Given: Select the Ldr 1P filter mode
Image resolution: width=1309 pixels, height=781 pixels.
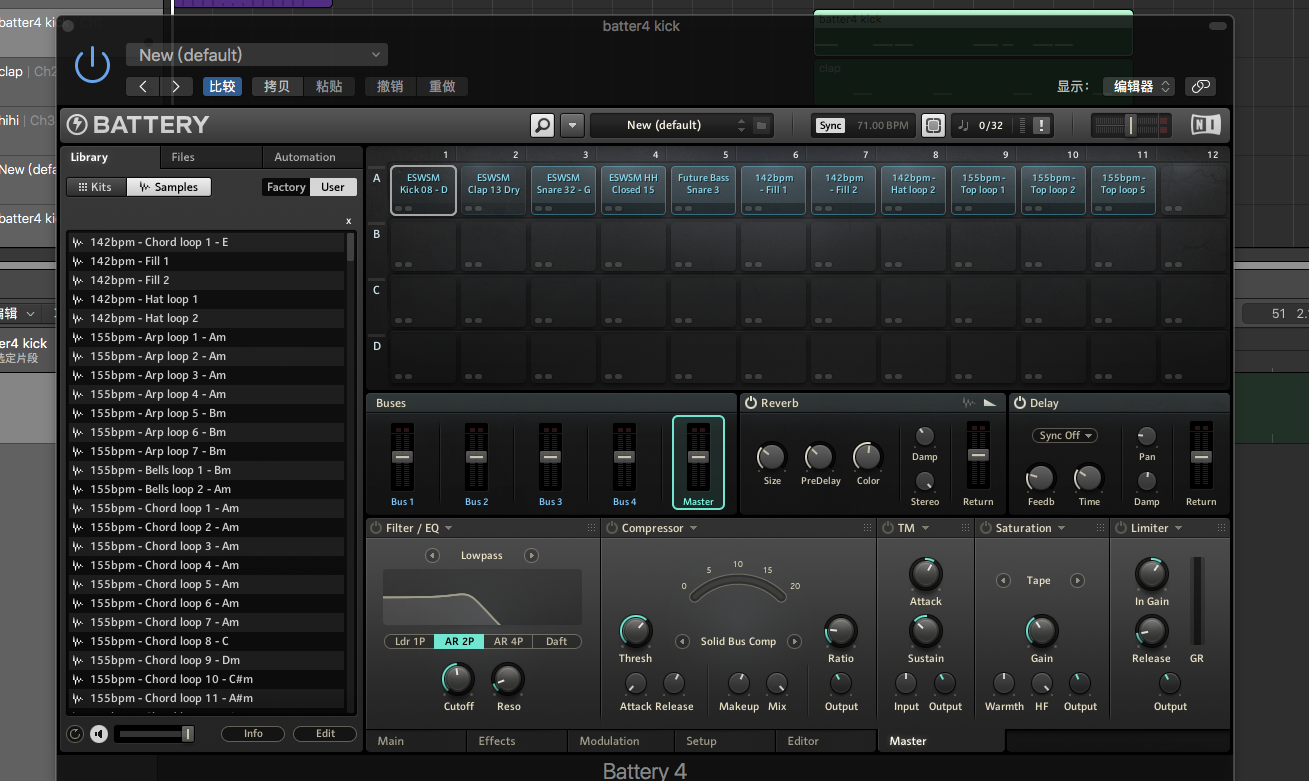Looking at the screenshot, I should pos(409,642).
